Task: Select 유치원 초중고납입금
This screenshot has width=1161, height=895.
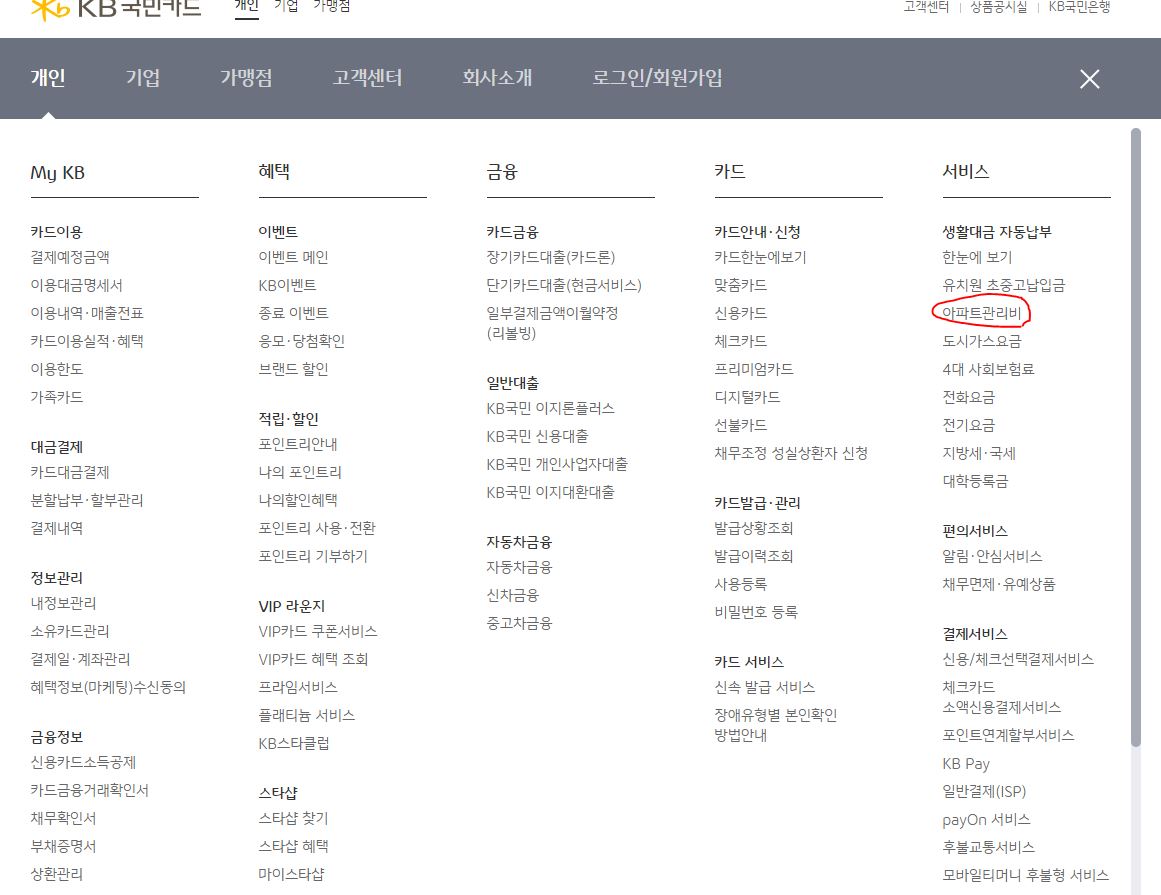Action: coord(1003,285)
